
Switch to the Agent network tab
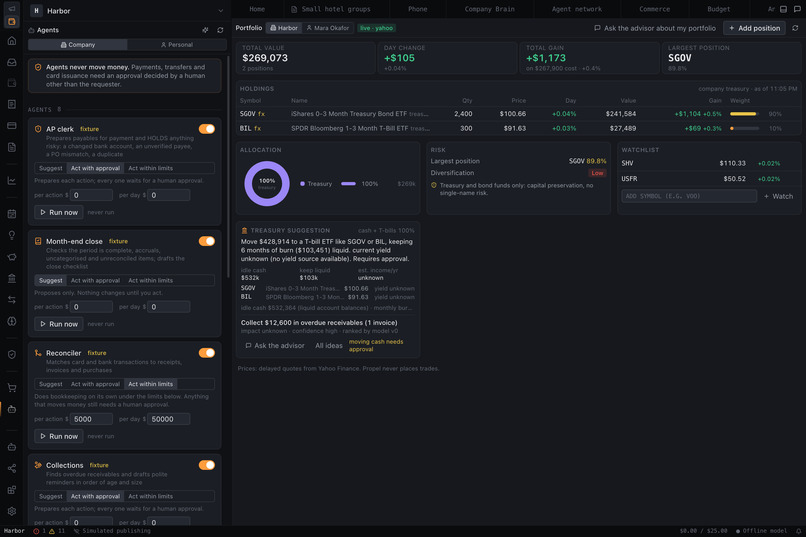[577, 9]
